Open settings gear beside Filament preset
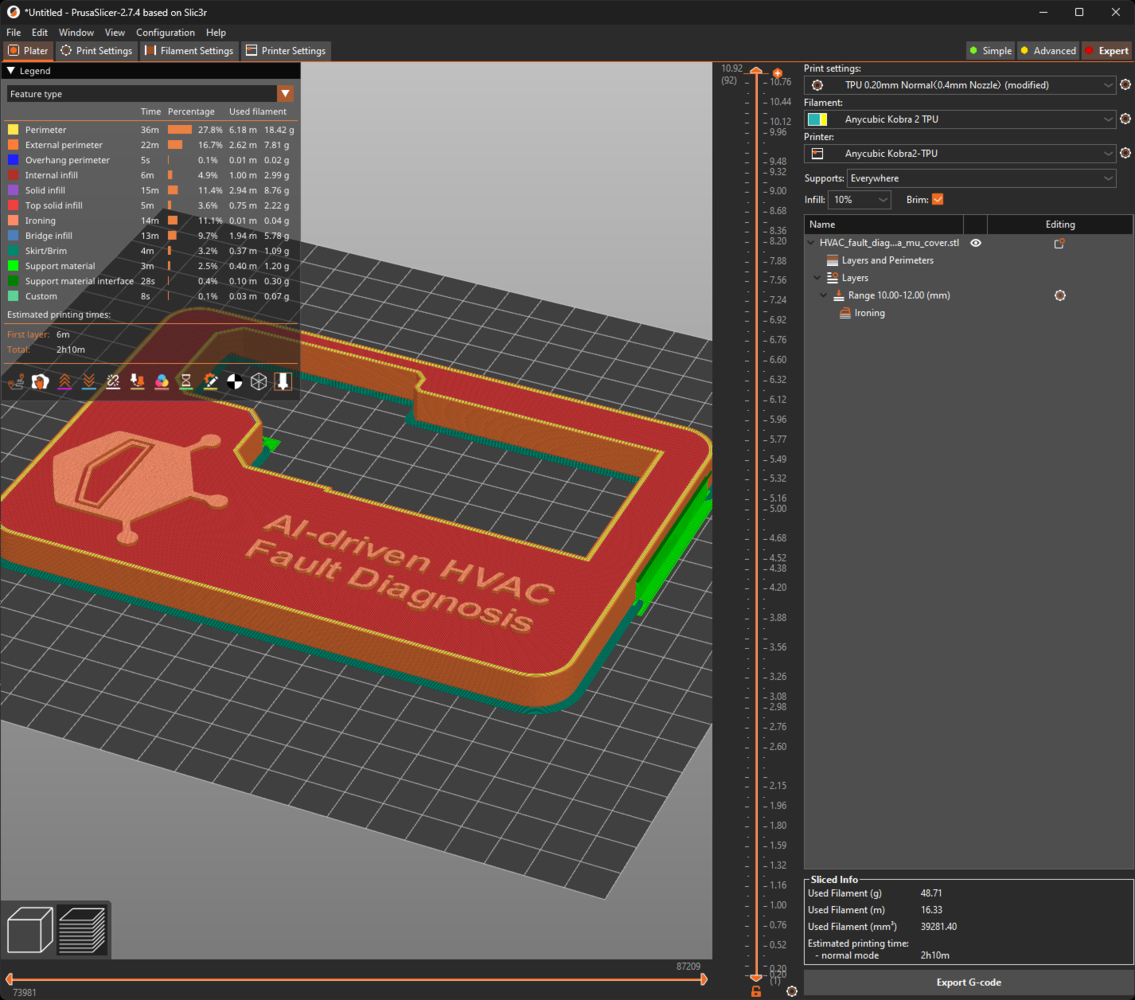Viewport: 1135px width, 1000px height. click(1125, 120)
